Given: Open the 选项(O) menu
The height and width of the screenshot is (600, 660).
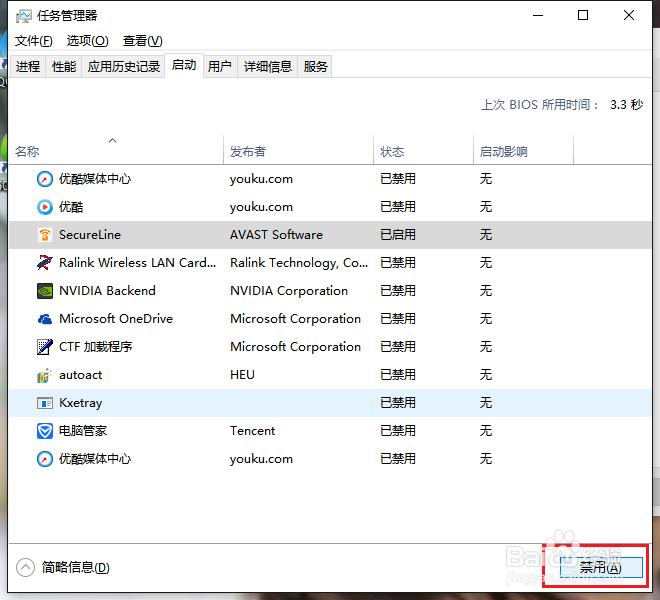Looking at the screenshot, I should tap(88, 41).
